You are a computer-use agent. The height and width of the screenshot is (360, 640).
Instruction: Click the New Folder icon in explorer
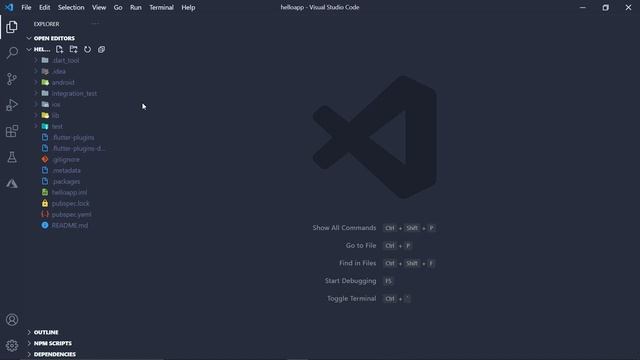coord(73,49)
